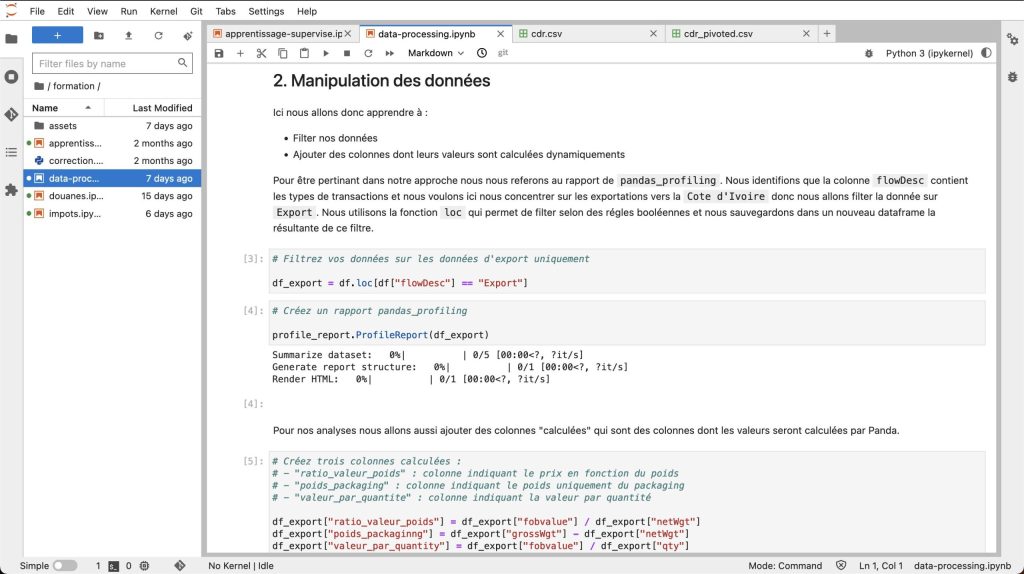Run the selected cell
The width and height of the screenshot is (1024, 574).
(326, 53)
